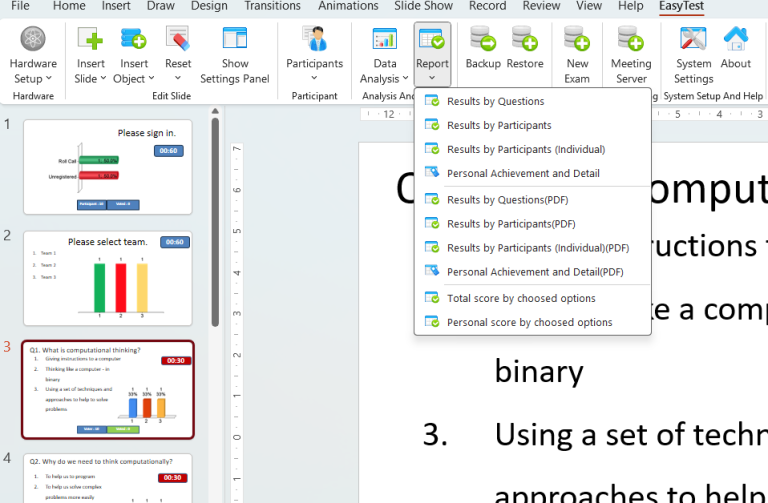Switch to the Review tab
The width and height of the screenshot is (768, 503).
541,6
